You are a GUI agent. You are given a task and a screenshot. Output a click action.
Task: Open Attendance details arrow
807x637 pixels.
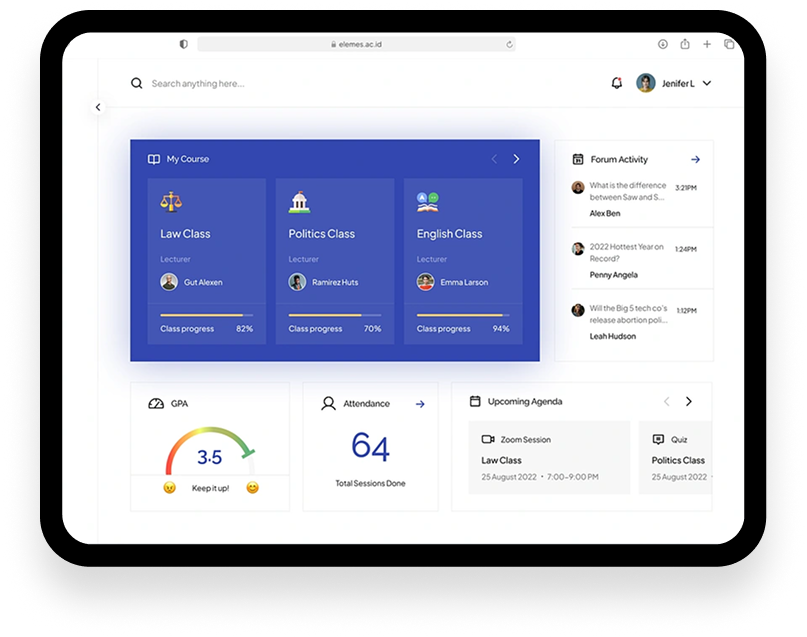[420, 404]
